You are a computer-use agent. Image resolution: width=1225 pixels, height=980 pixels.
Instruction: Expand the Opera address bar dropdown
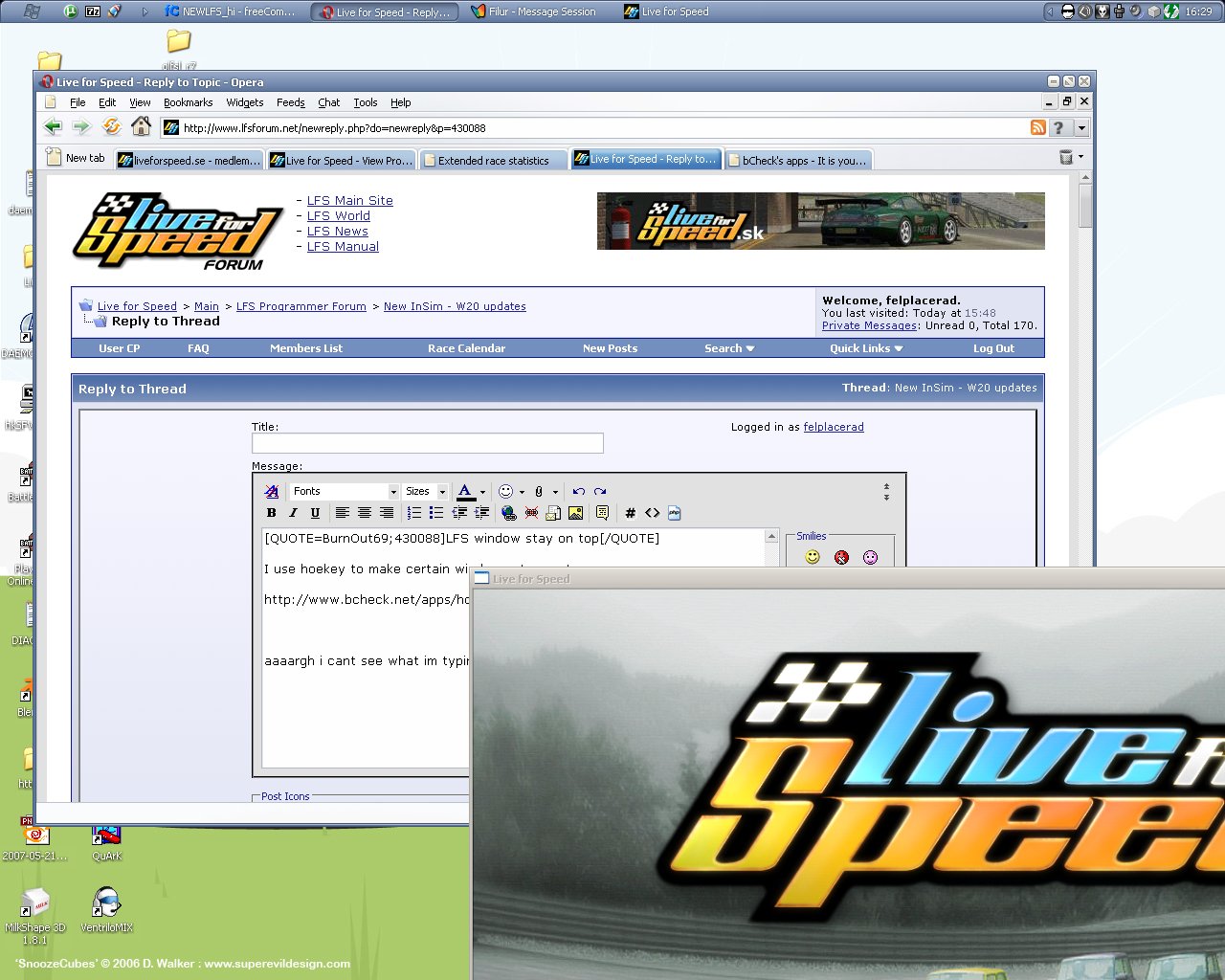(x=1081, y=127)
